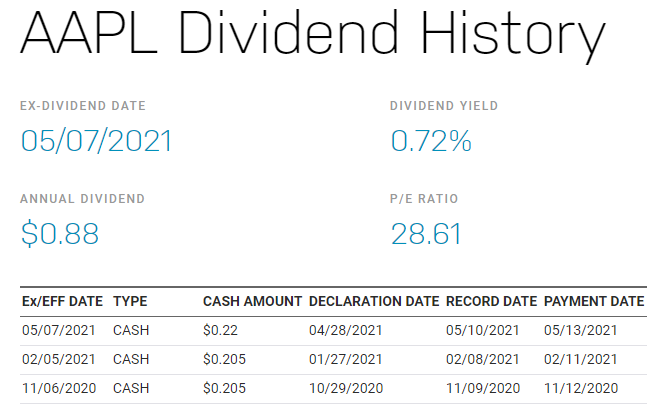Screen dimensions: 672x405
Task: Select the 05/13/2021 payment date cell
Action: coord(581,330)
